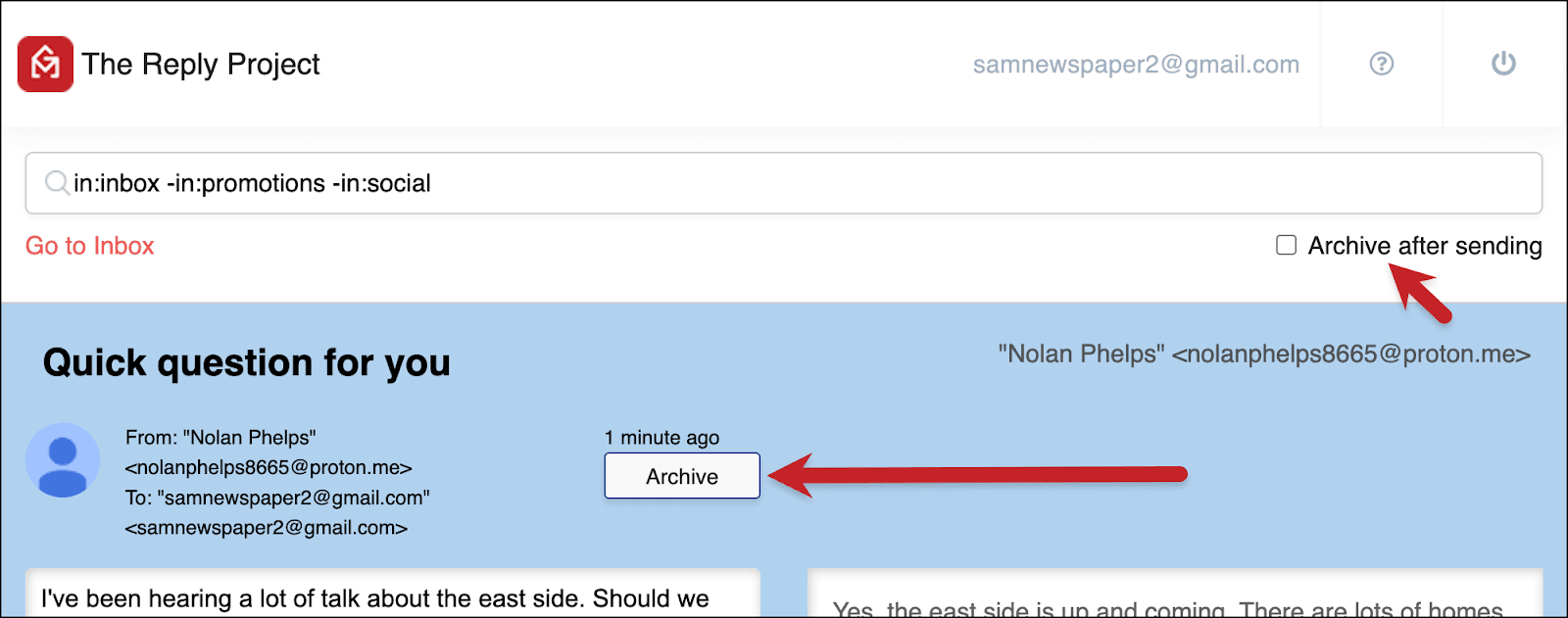The width and height of the screenshot is (1568, 618).
Task: Select the "Quick question for you" subject heading
Action: 247,363
